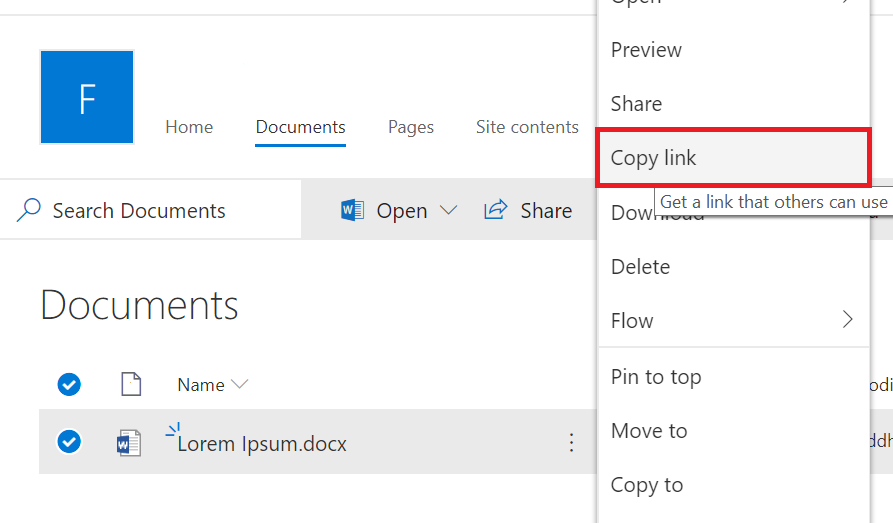The image size is (893, 523).
Task: Click the Share button in command bar
Action: point(528,210)
